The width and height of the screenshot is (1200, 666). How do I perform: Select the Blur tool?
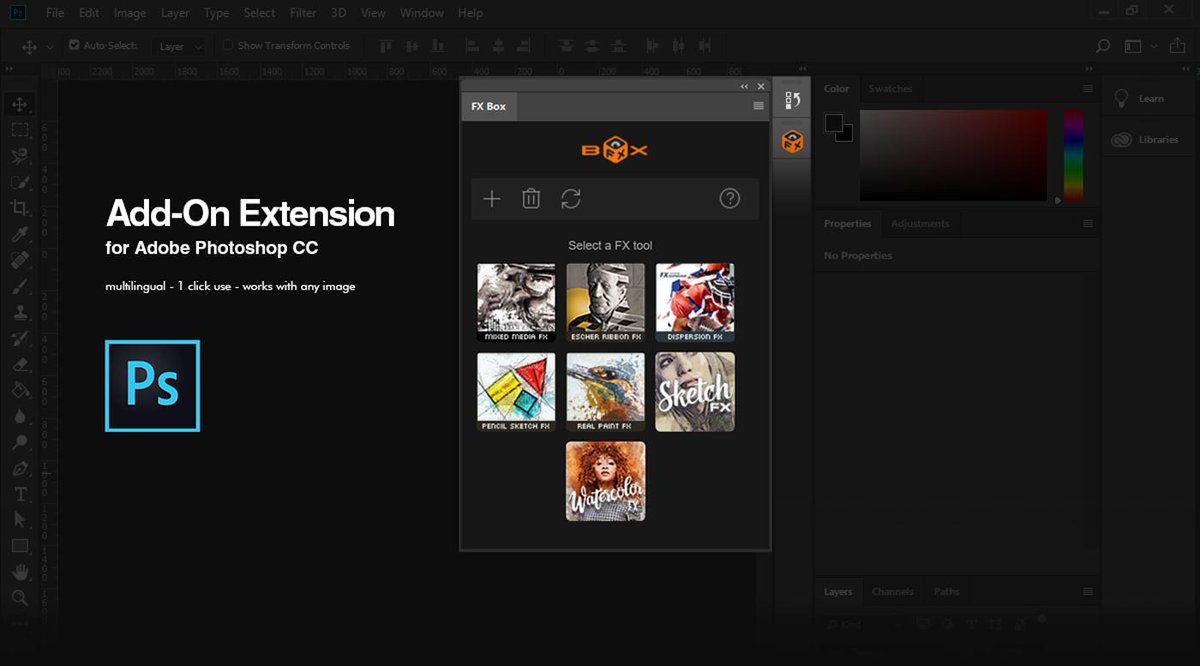(19, 416)
